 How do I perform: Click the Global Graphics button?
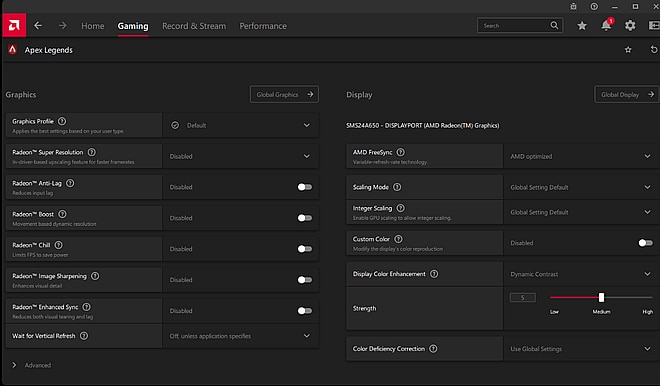(284, 94)
